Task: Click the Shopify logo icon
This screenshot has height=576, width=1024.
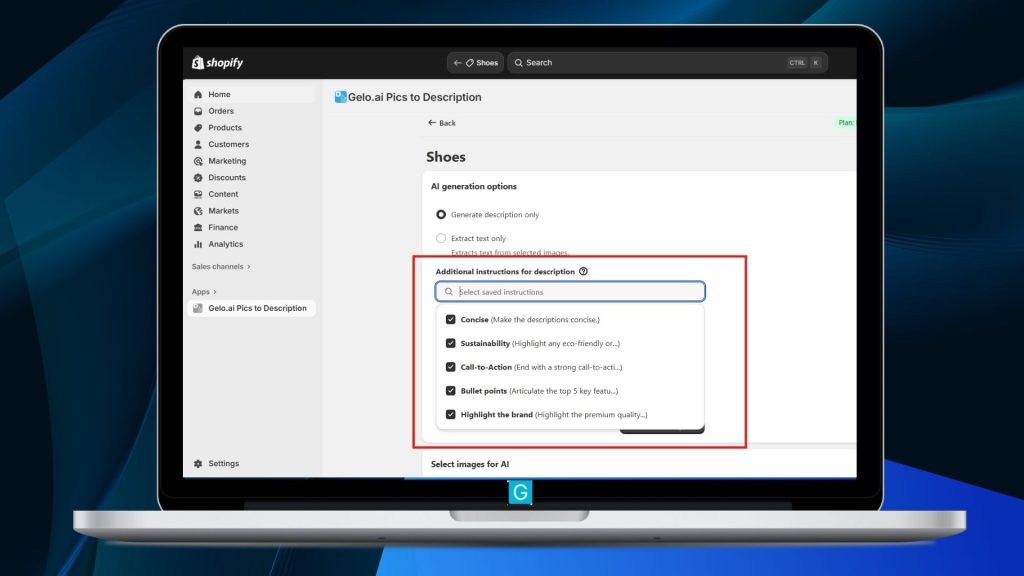Action: point(199,63)
